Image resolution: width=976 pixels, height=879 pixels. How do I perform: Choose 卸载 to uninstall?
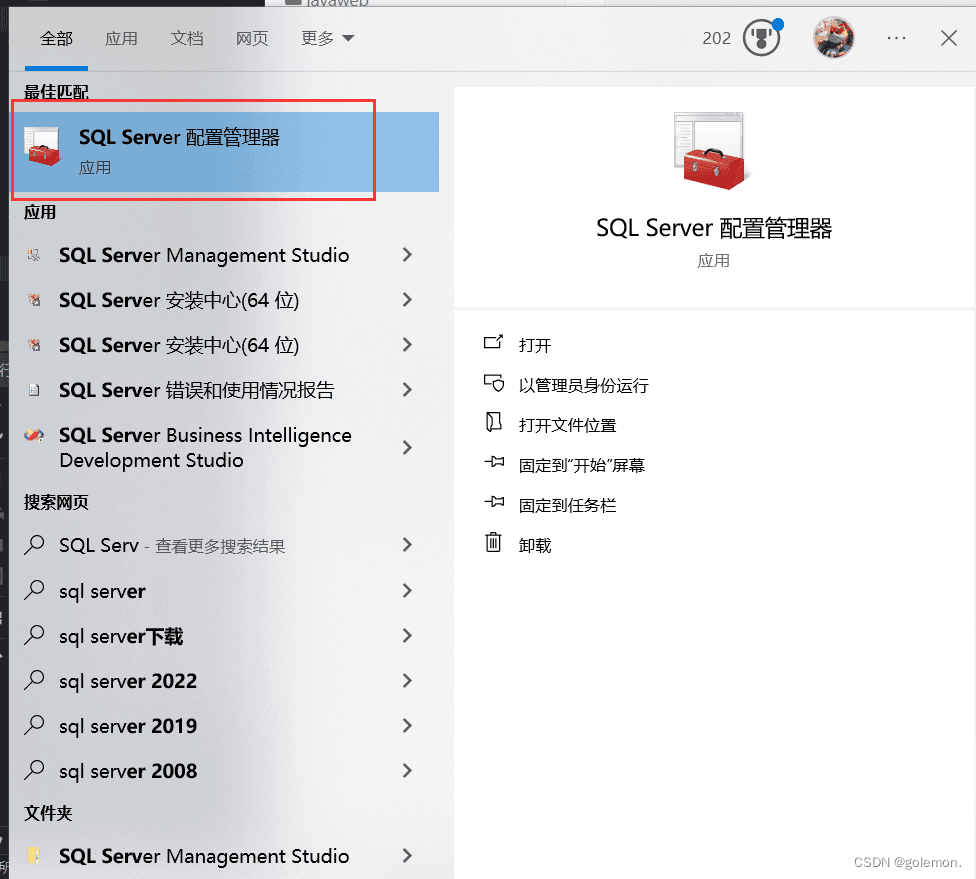point(535,545)
